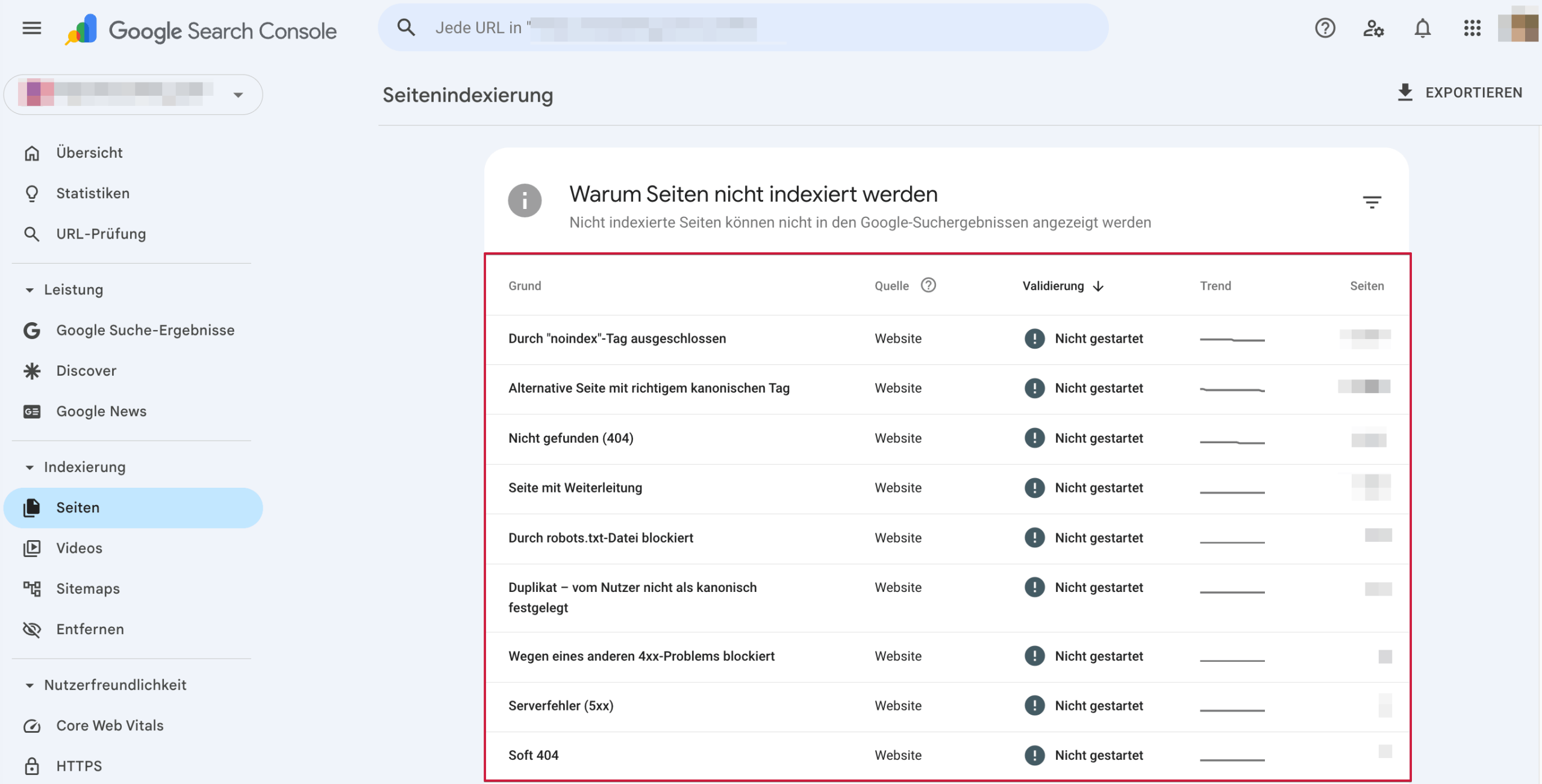Click the EXPORTIEREN button
1542x784 pixels.
coord(1461,92)
